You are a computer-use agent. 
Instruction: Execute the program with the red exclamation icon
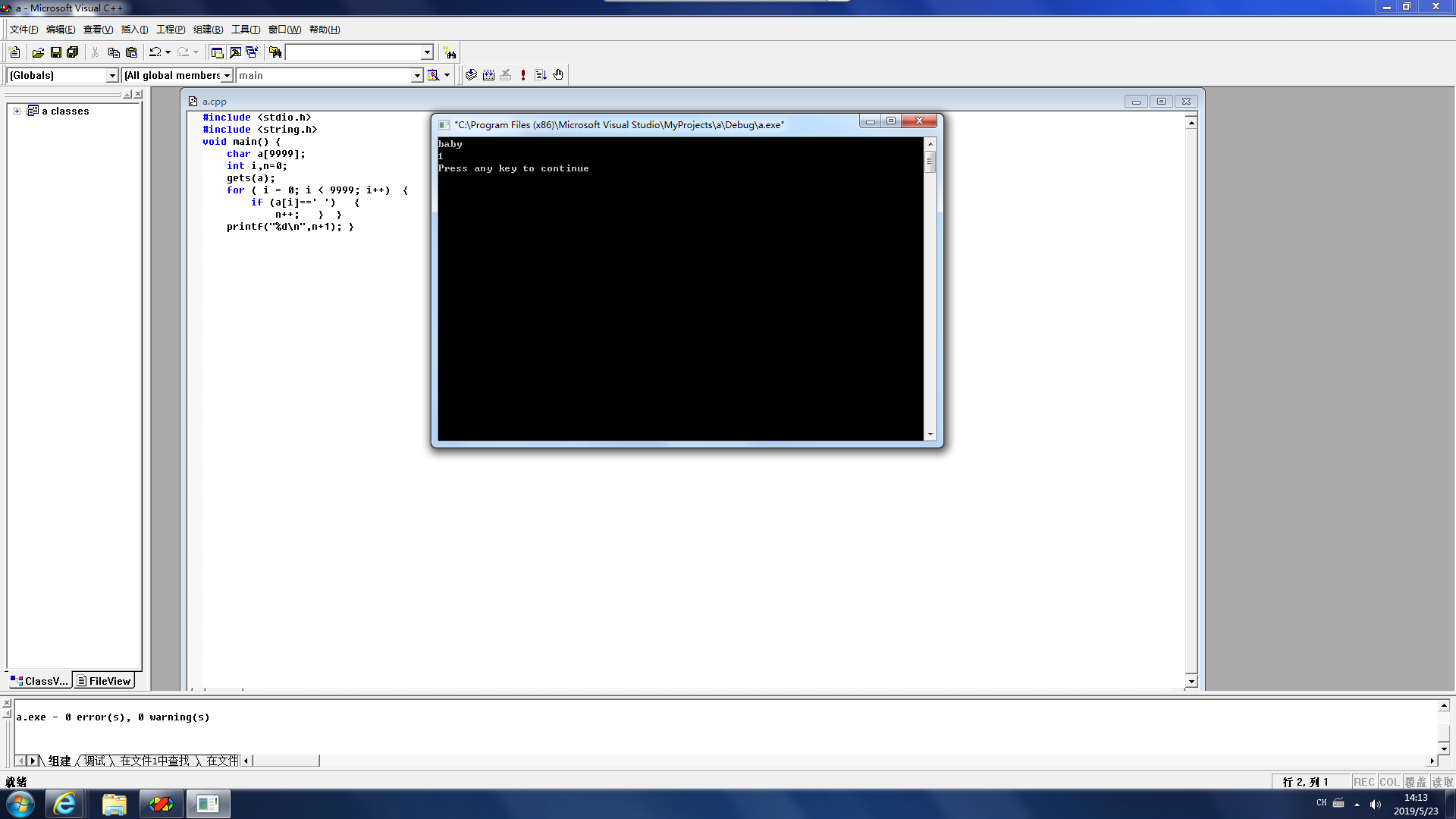tap(523, 74)
